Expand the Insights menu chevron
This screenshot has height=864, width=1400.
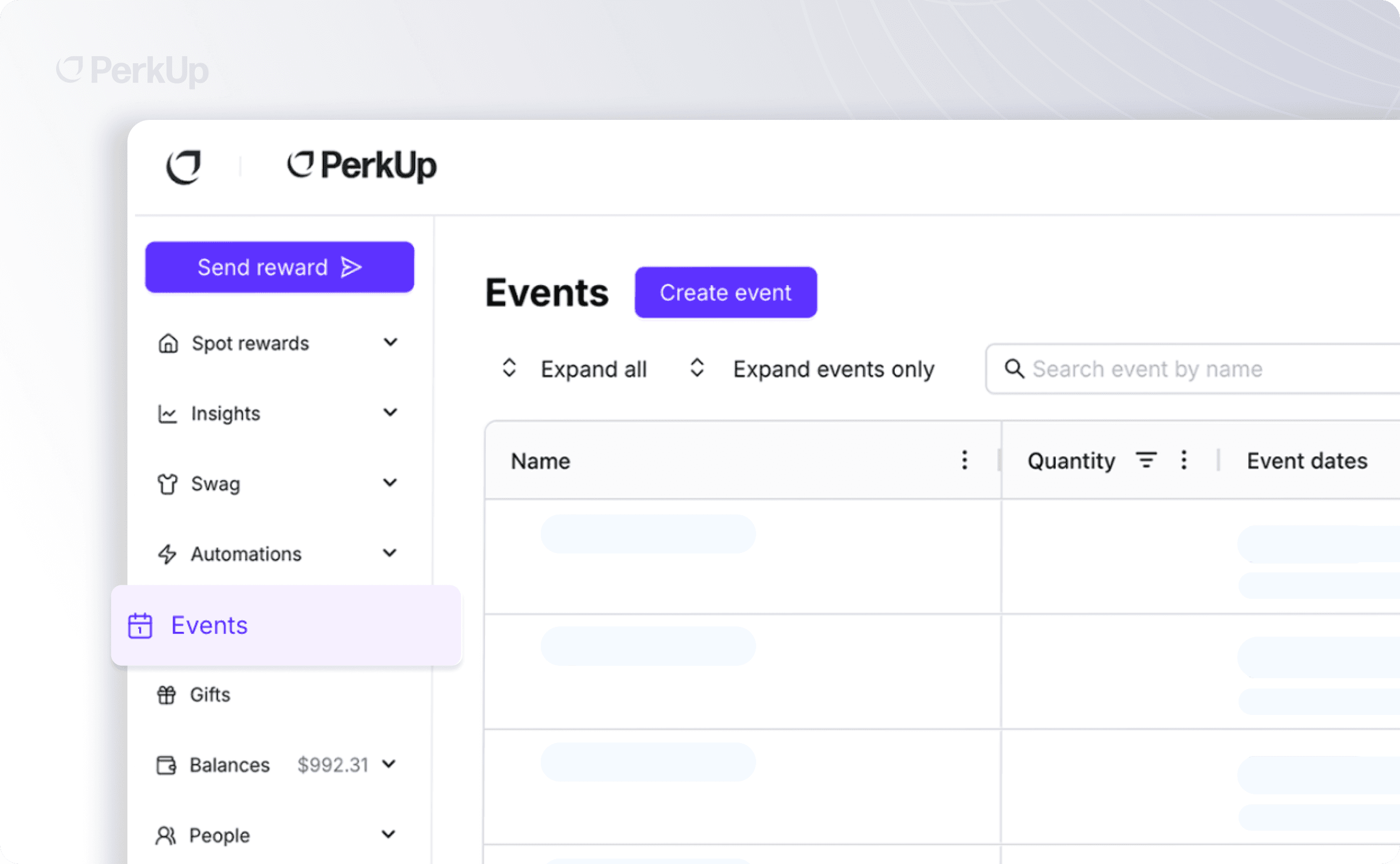pos(391,413)
